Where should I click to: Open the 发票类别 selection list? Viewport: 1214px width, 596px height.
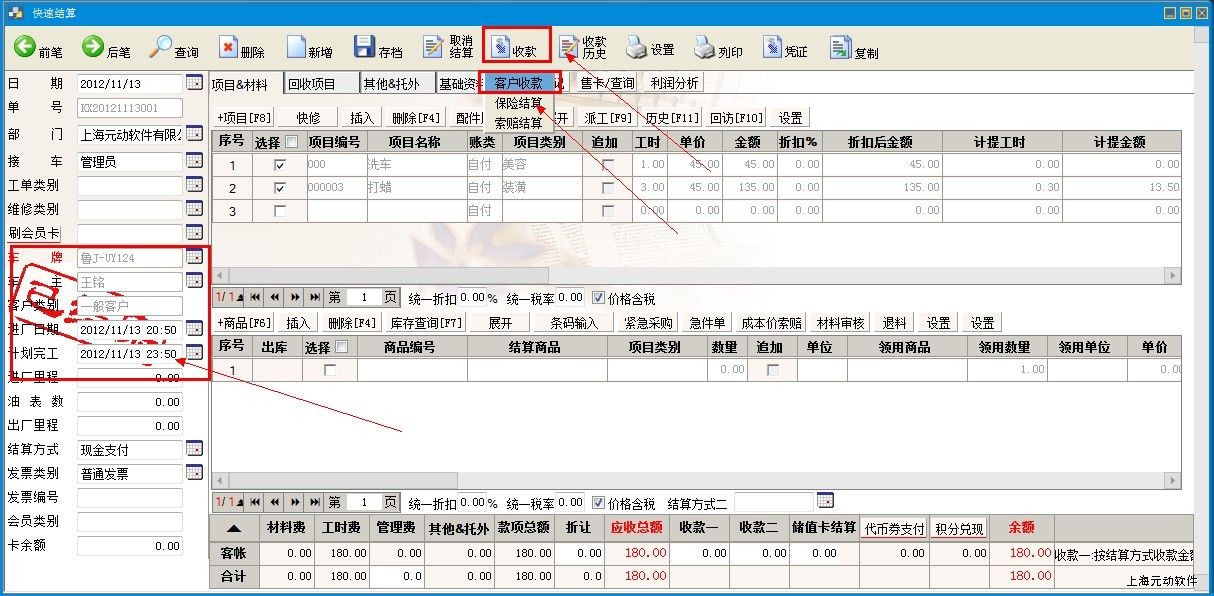(194, 473)
